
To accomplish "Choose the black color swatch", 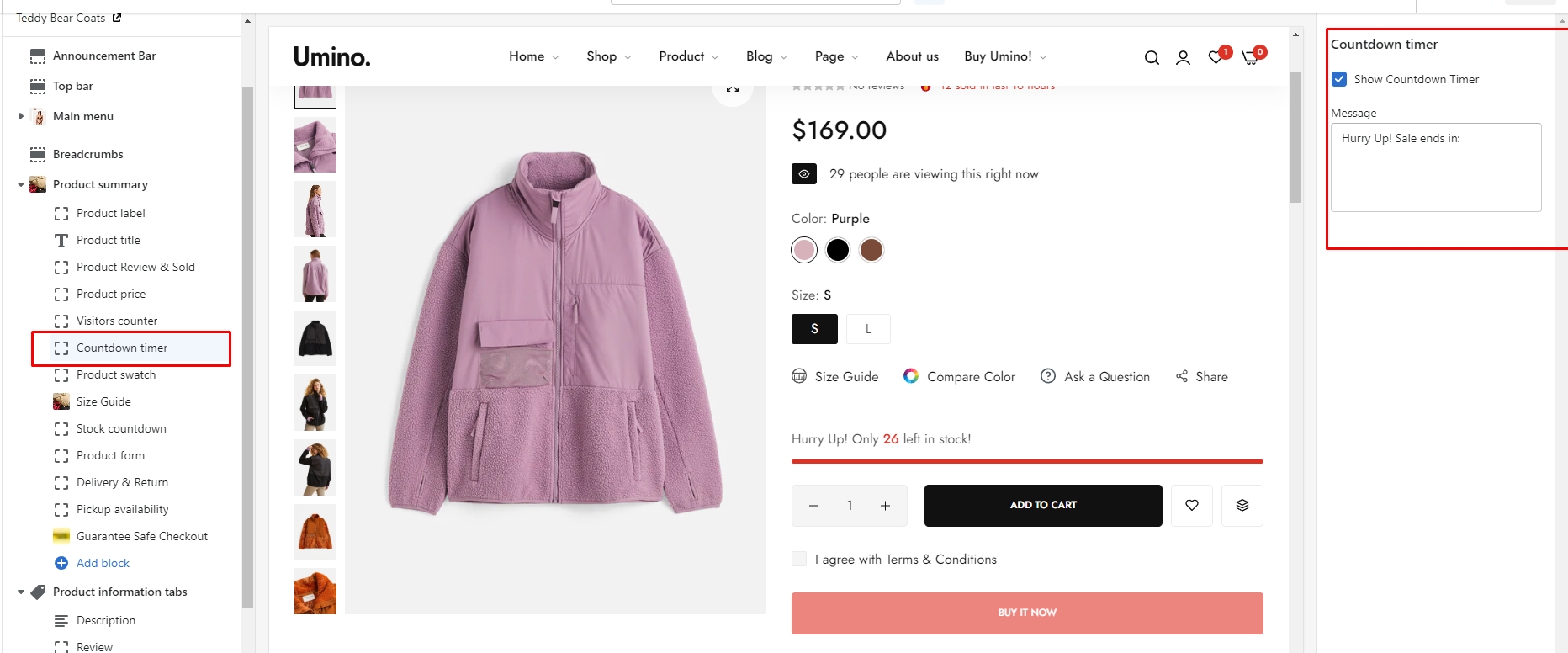I will 838,250.
